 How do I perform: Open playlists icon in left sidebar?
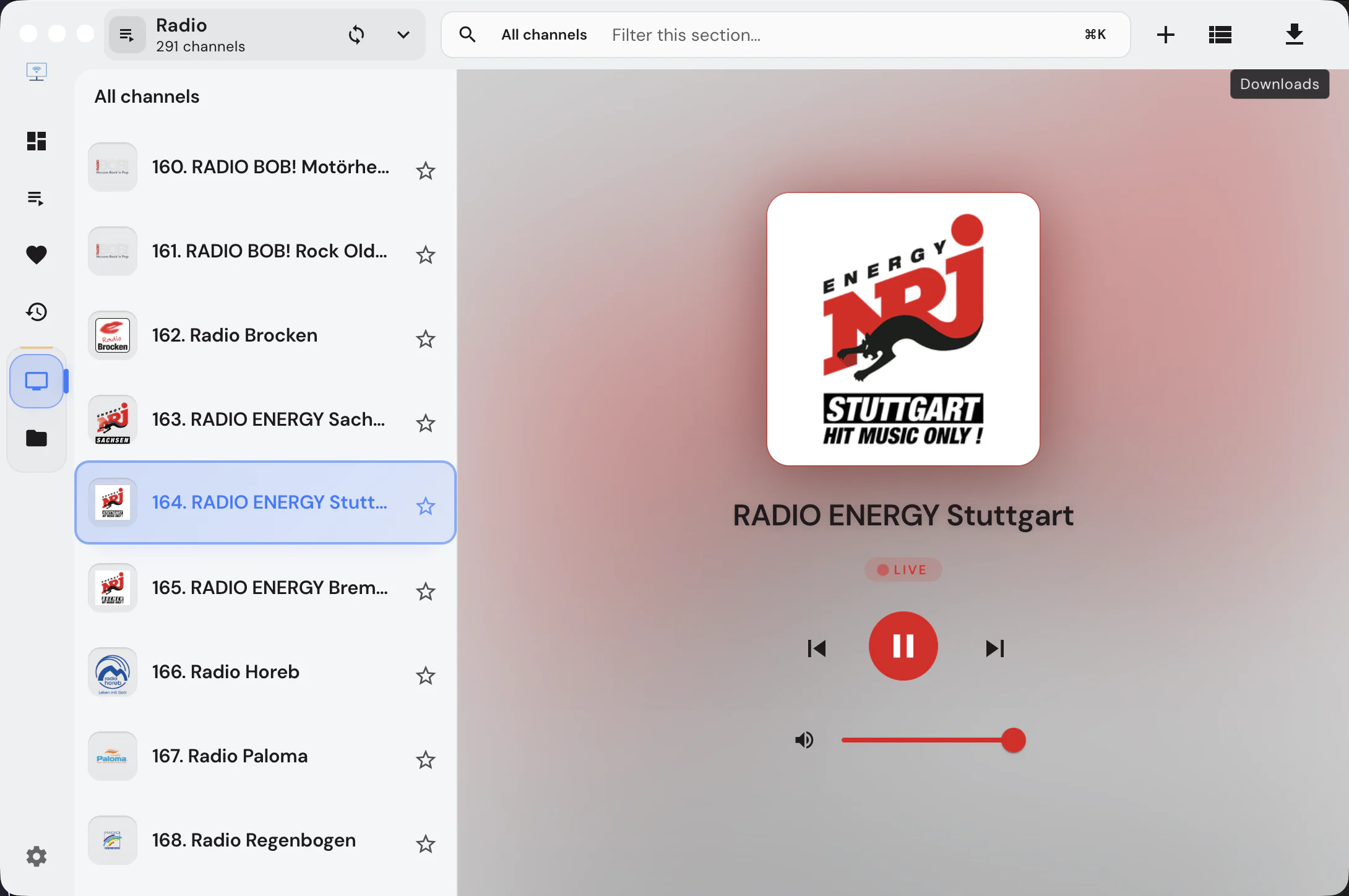coord(37,198)
